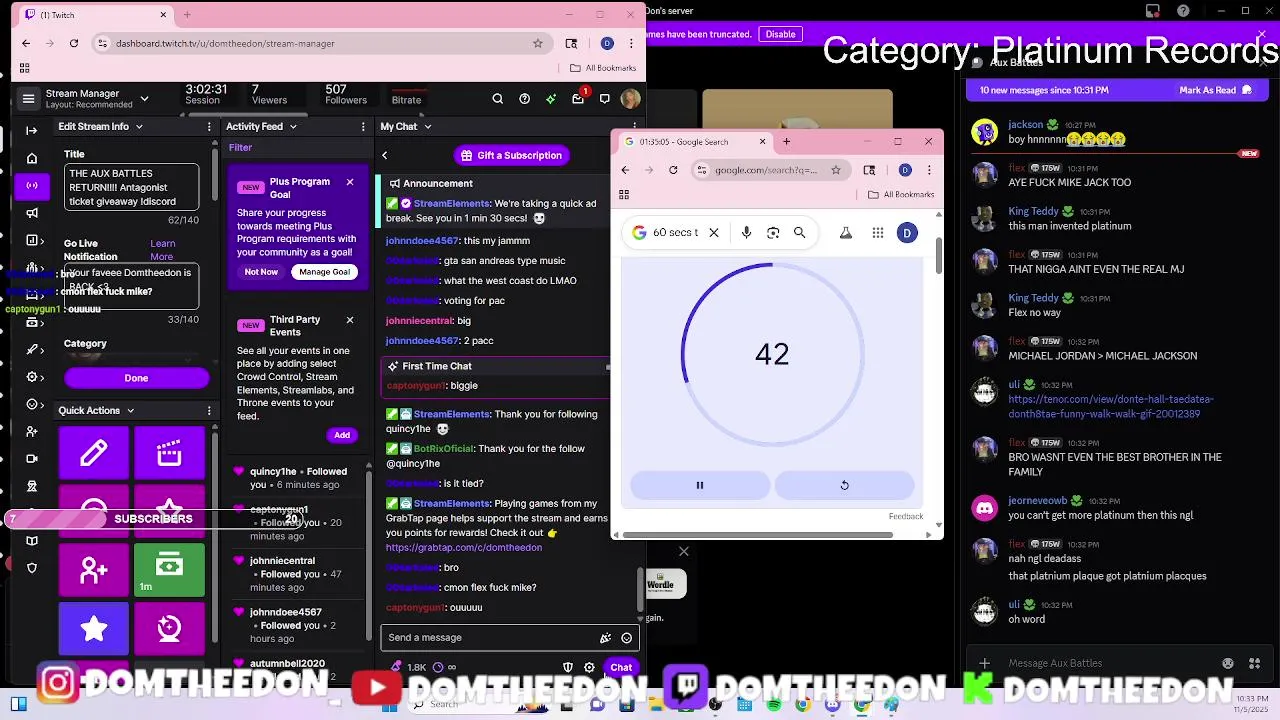Open Twitch chat settings gear

coord(589,667)
